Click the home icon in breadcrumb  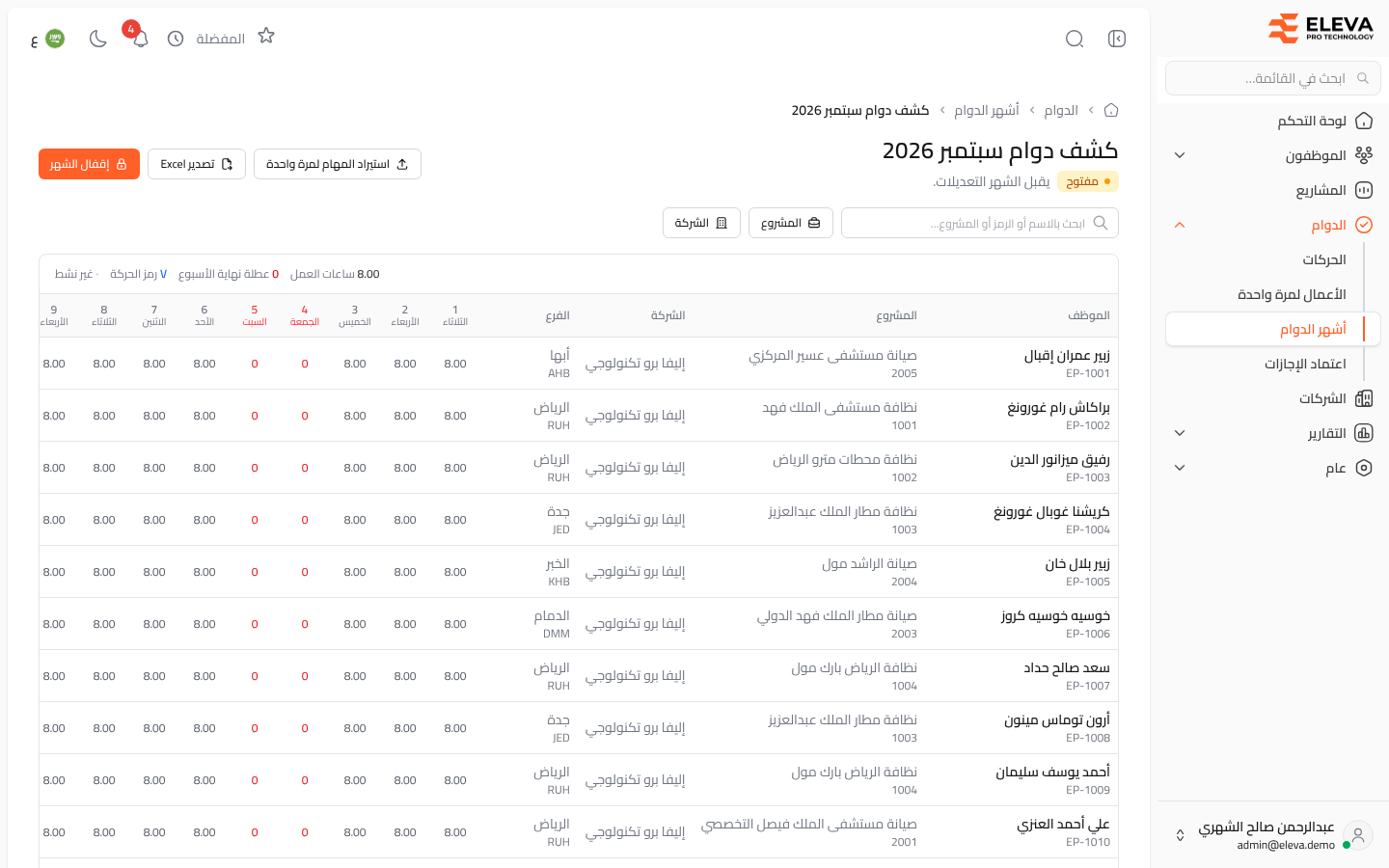[x=1111, y=110]
